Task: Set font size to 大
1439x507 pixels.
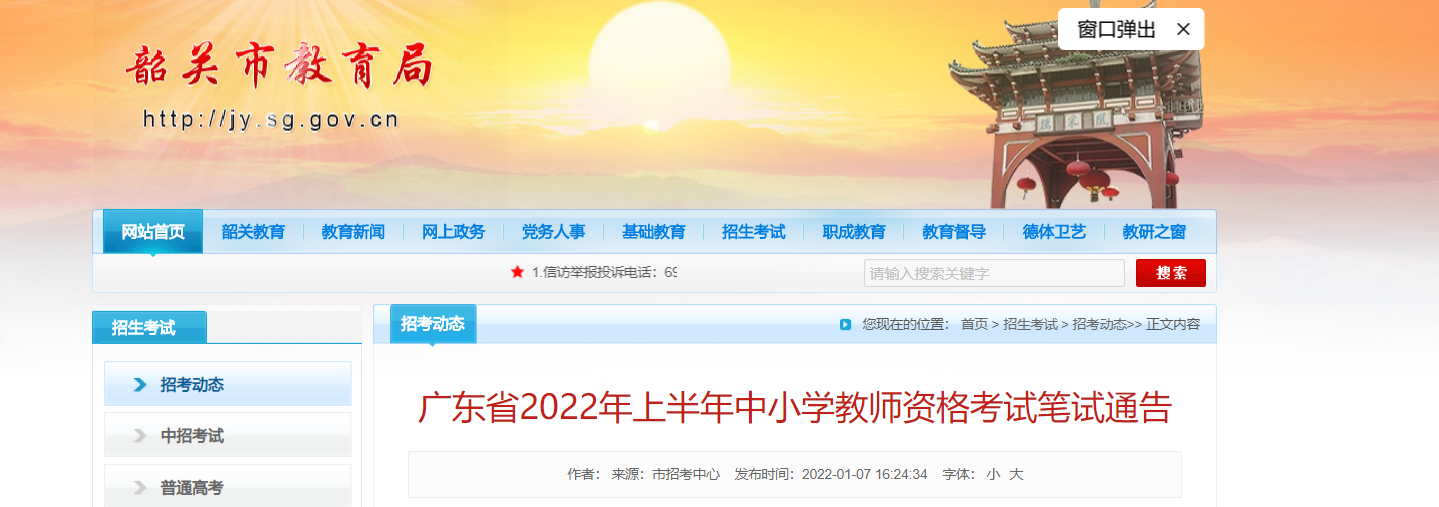Action: pyautogui.click(x=1016, y=474)
